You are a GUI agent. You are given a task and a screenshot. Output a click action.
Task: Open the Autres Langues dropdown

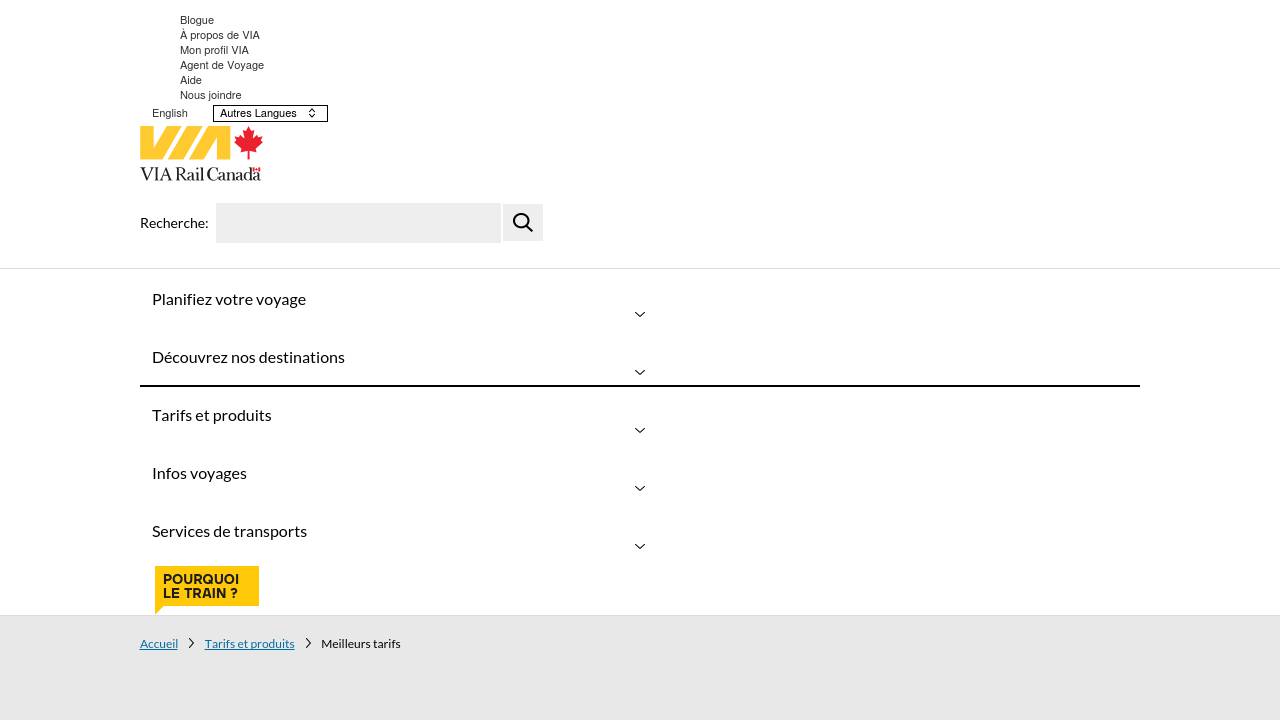click(x=270, y=113)
